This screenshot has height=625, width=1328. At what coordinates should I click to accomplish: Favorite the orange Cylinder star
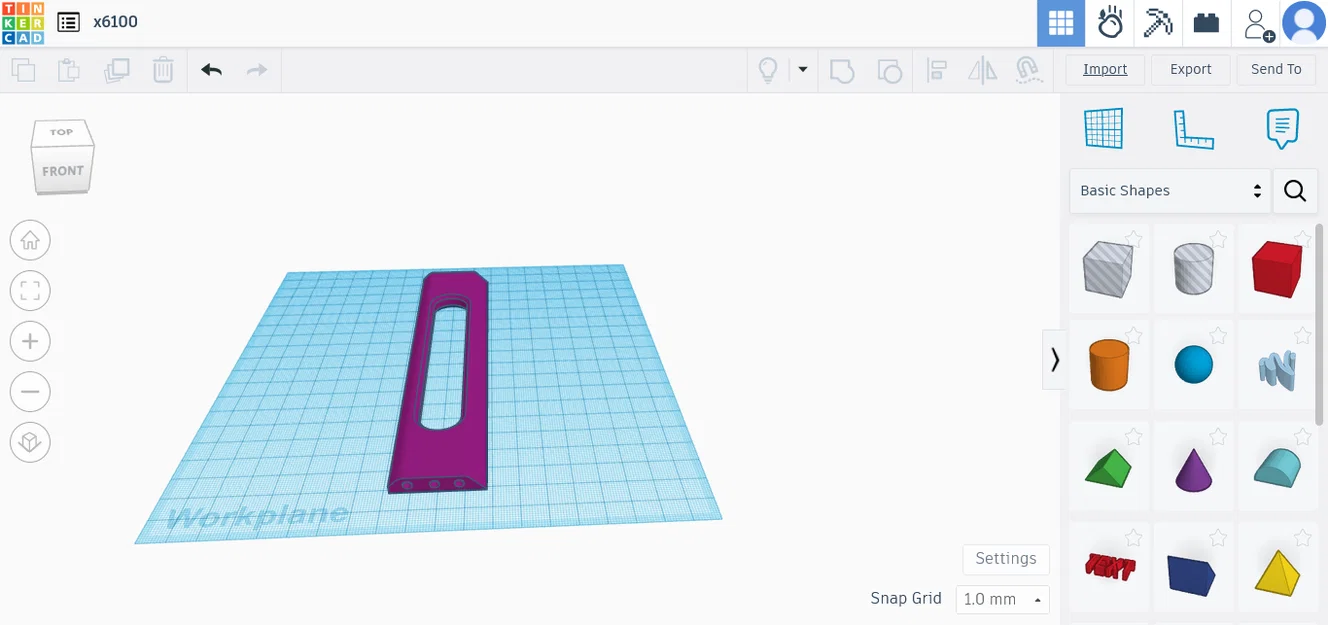click(x=1134, y=335)
